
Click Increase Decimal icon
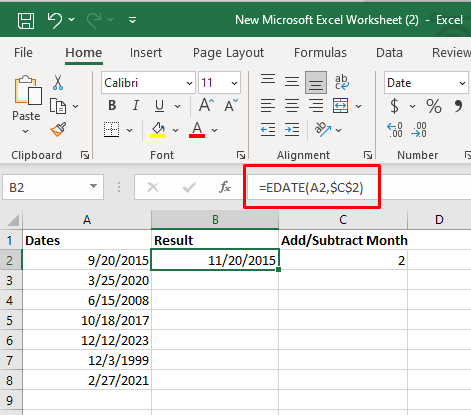[395, 130]
